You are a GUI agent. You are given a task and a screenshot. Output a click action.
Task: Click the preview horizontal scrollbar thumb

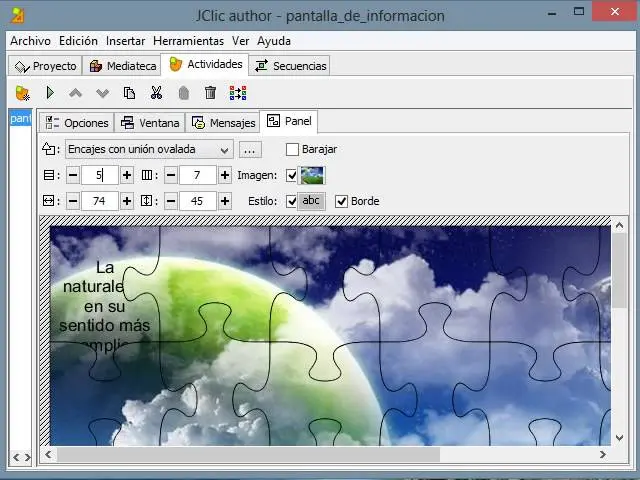pyautogui.click(x=248, y=454)
